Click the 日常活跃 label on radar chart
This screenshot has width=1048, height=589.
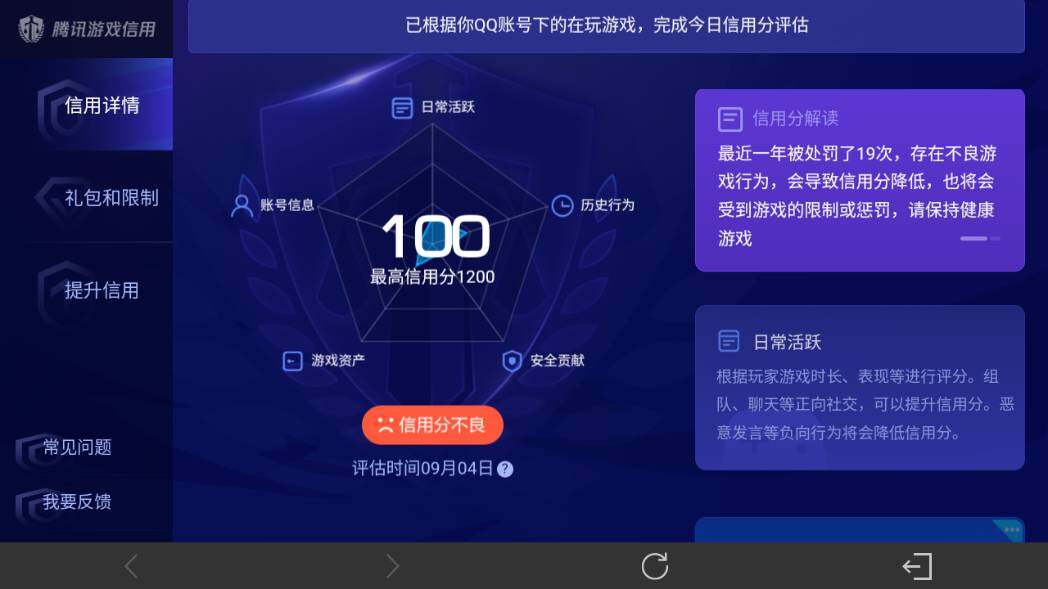(x=448, y=107)
